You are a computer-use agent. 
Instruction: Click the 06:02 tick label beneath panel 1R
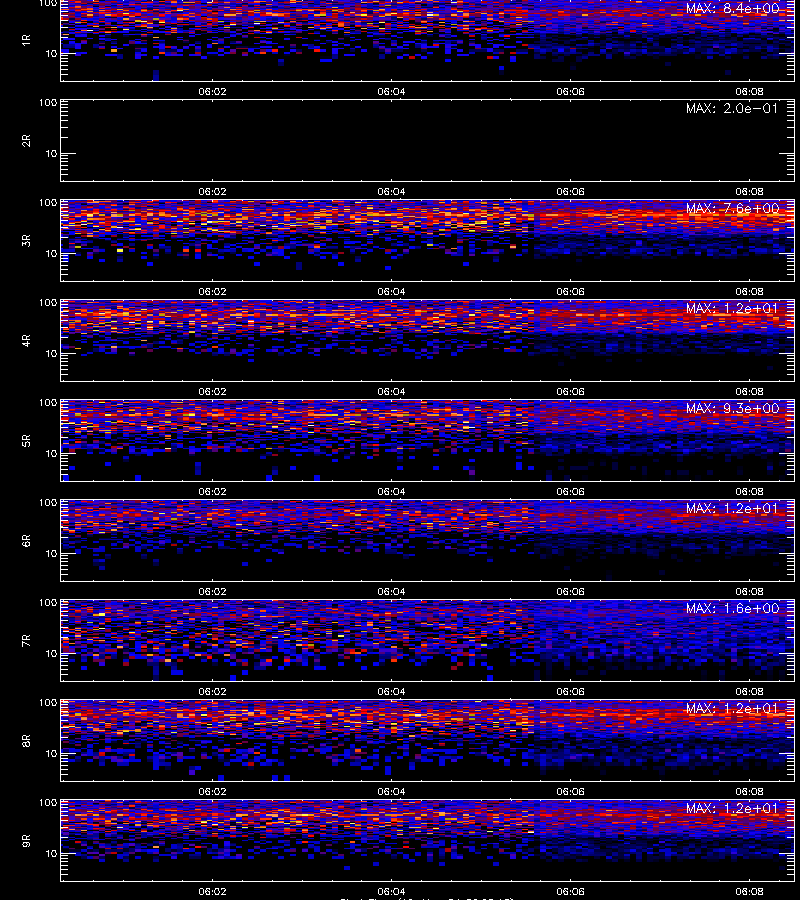click(212, 91)
